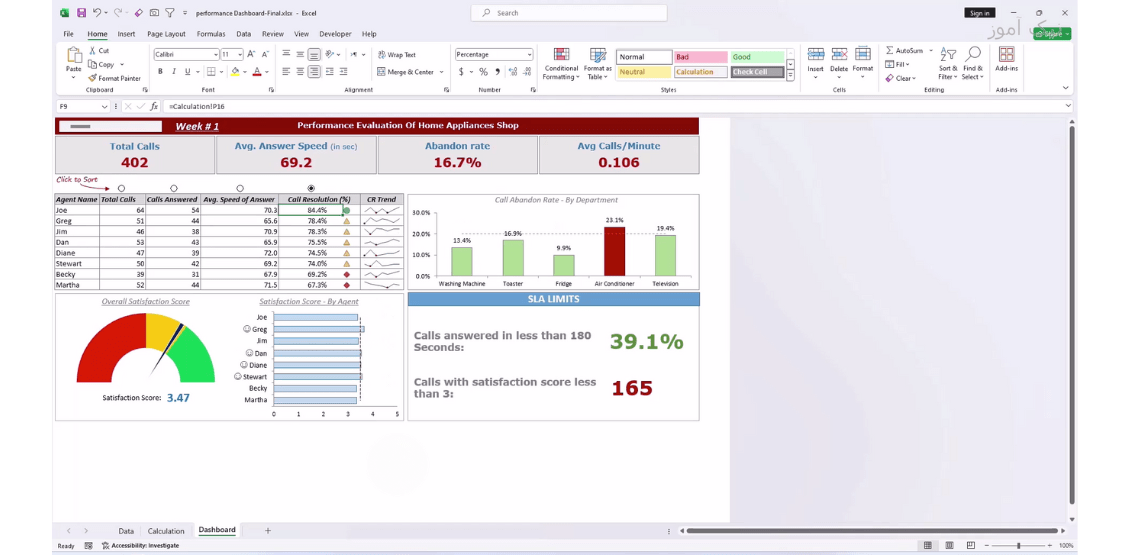Click the Fill Color bucket icon
This screenshot has height=555, width=1130.
tap(235, 71)
